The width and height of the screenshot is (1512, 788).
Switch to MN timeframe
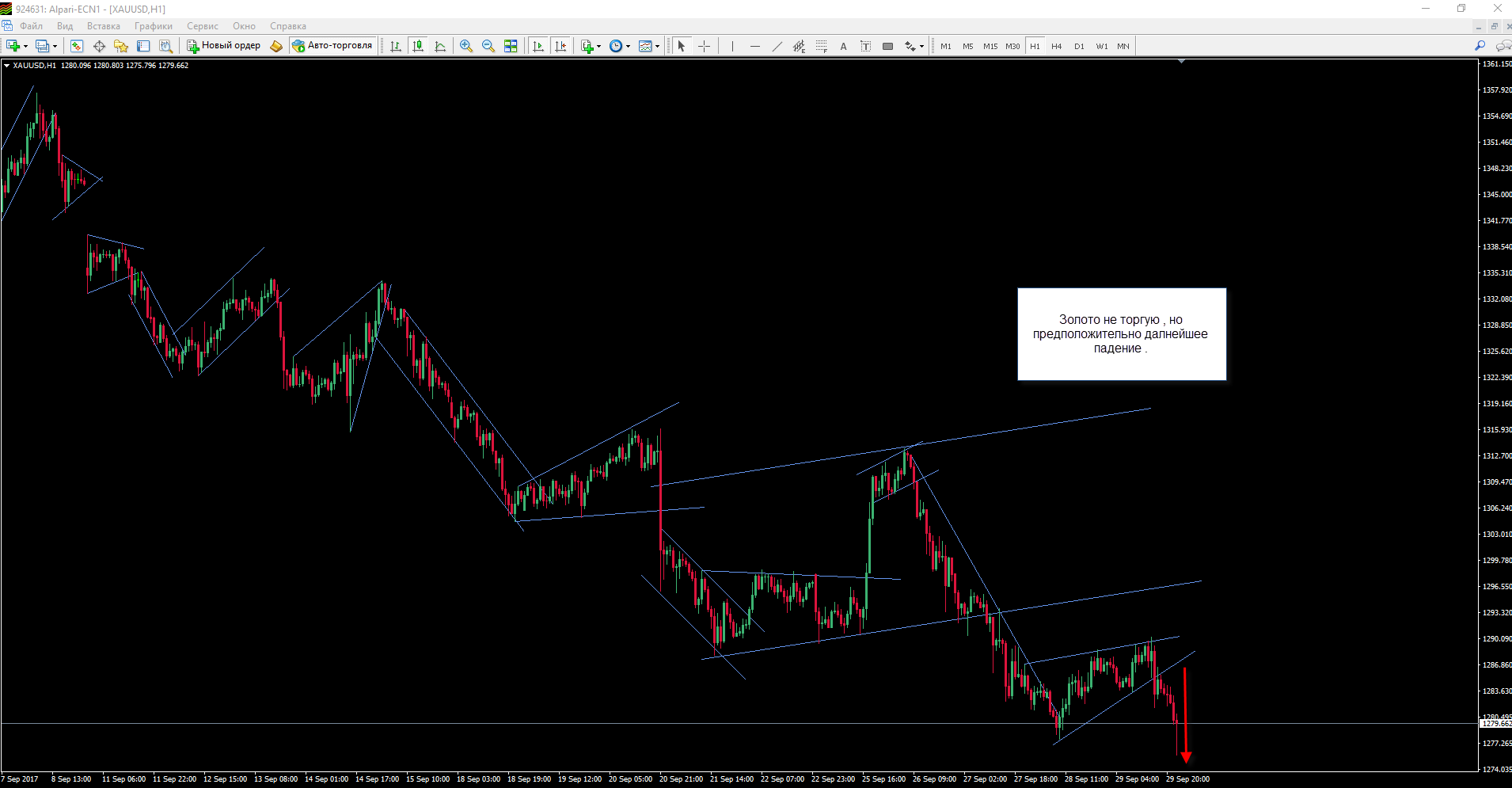1123,46
